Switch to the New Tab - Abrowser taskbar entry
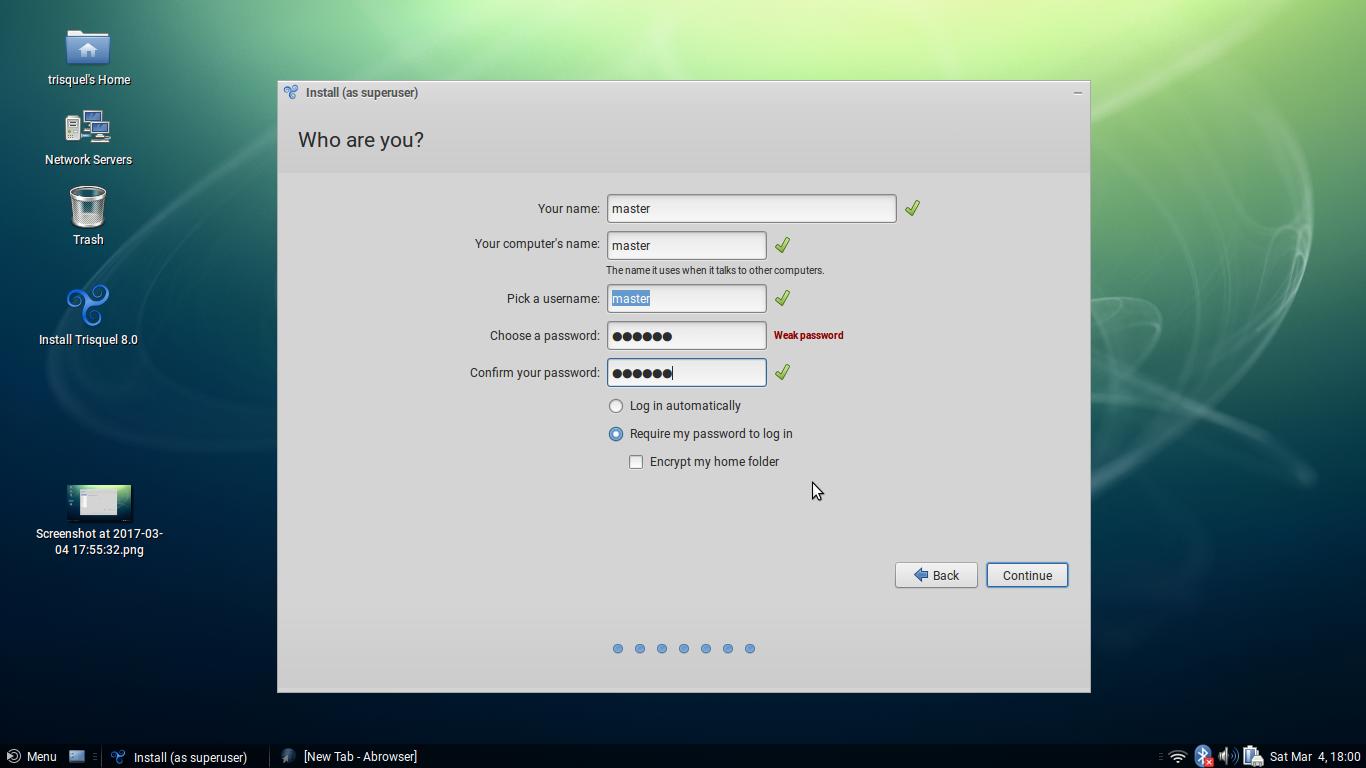This screenshot has width=1366, height=768. pyautogui.click(x=350, y=756)
